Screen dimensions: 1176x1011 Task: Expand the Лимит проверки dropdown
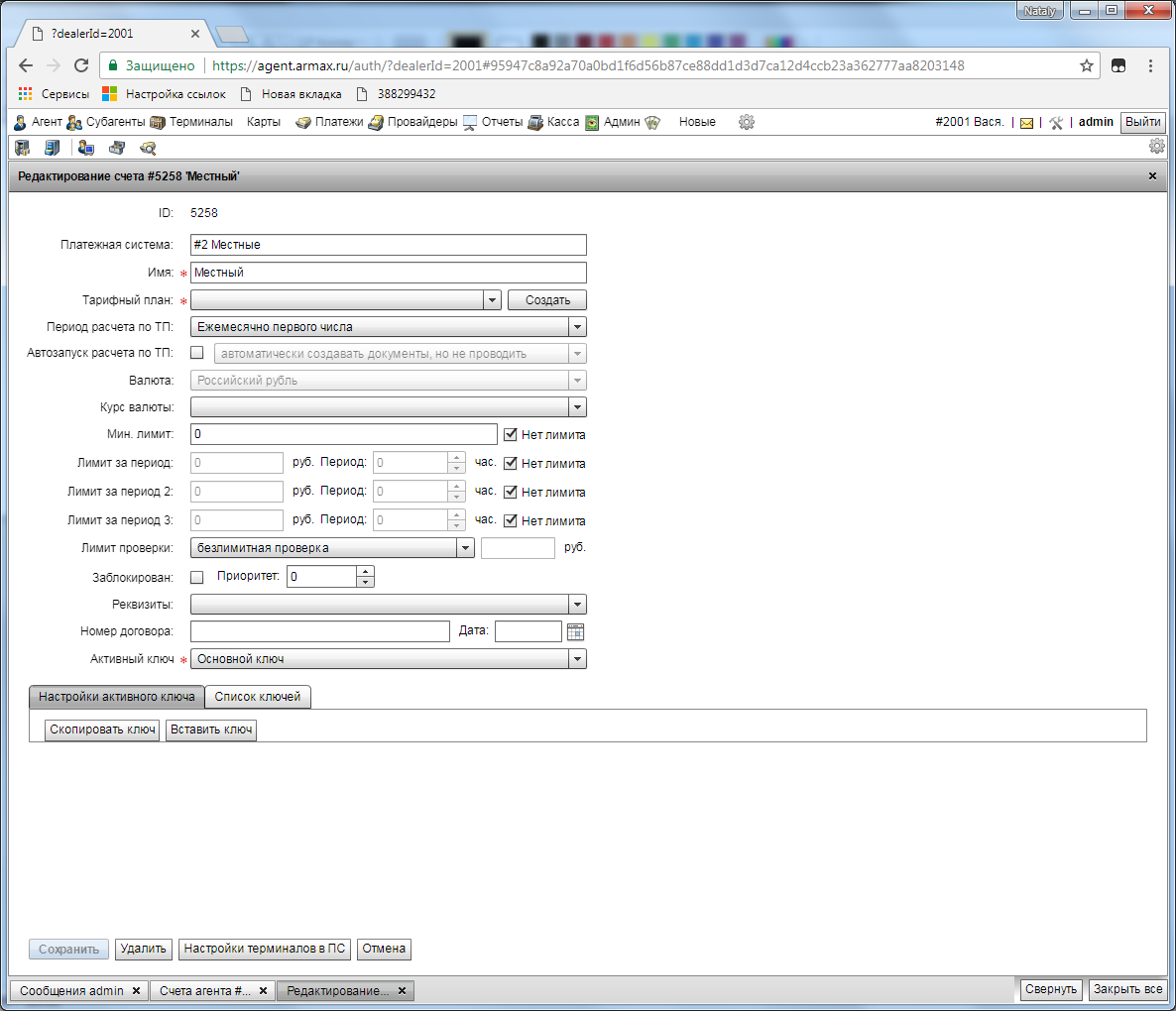click(x=466, y=548)
